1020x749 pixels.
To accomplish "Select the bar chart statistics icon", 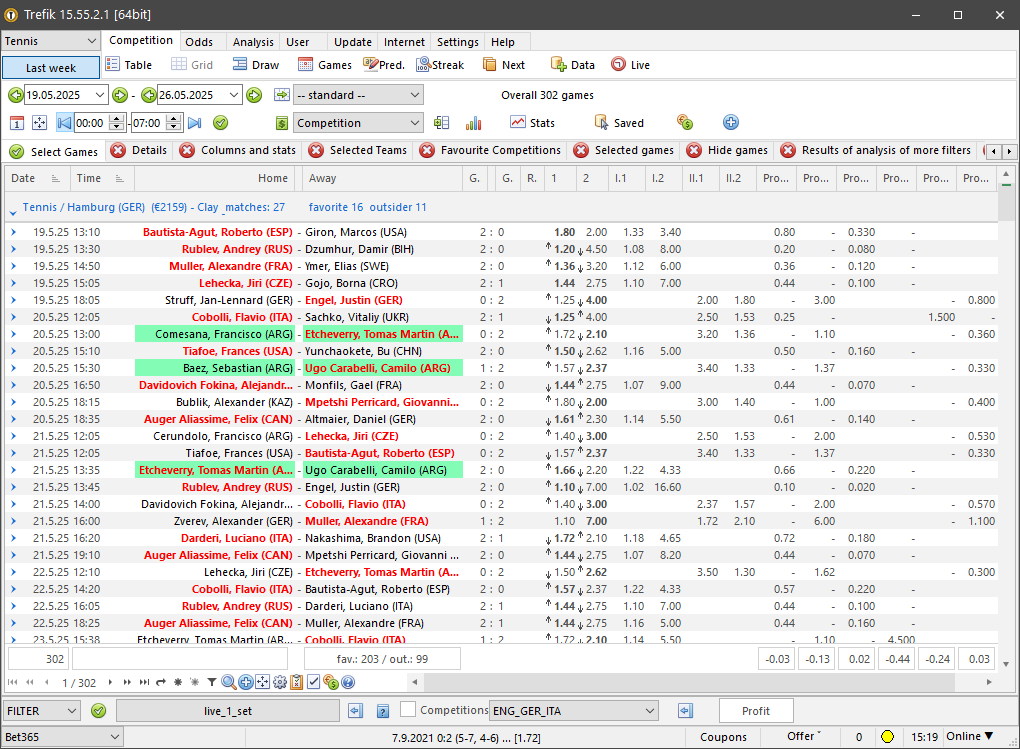I will 473,123.
